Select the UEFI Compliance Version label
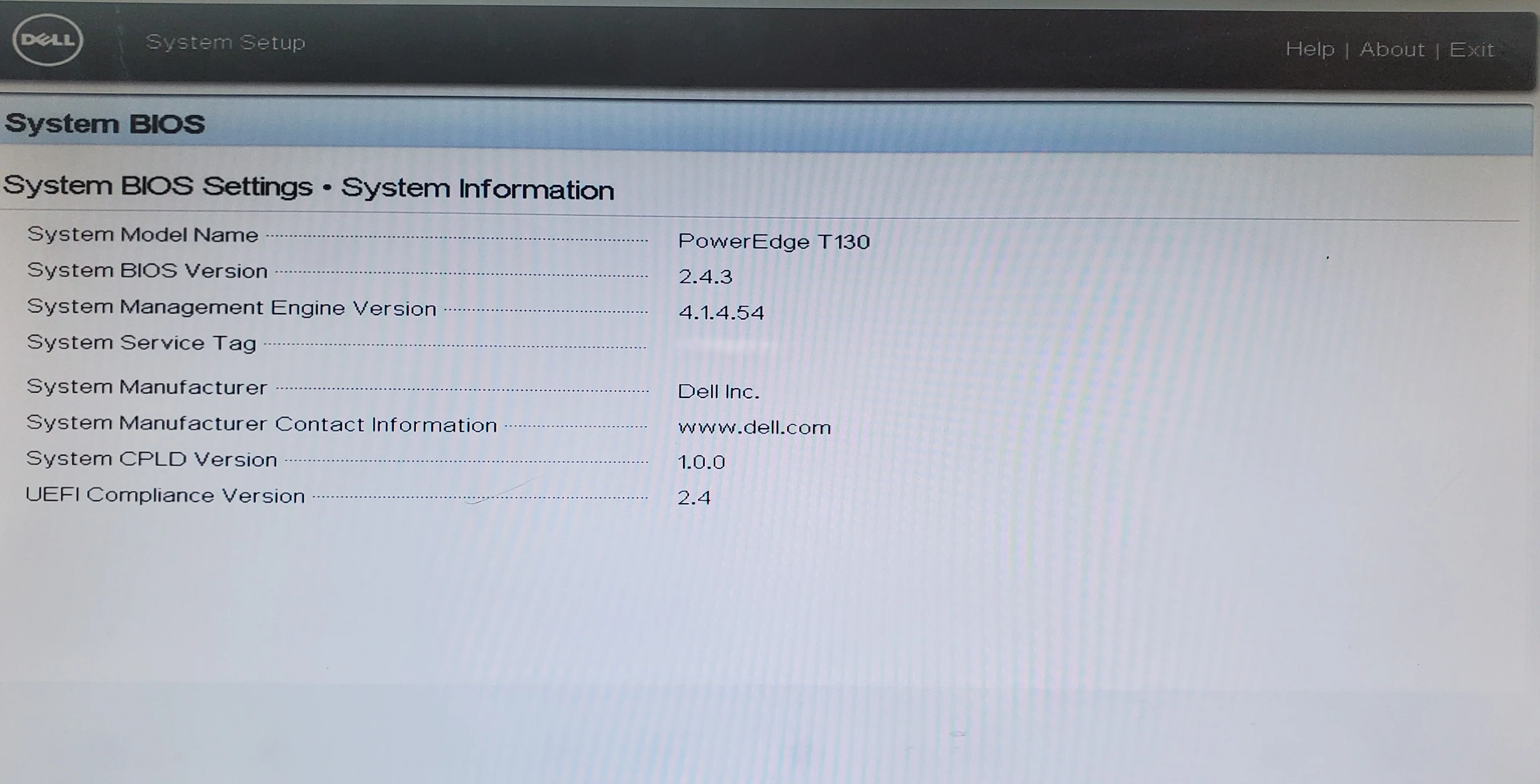Screen dimensions: 1540x784 point(165,495)
